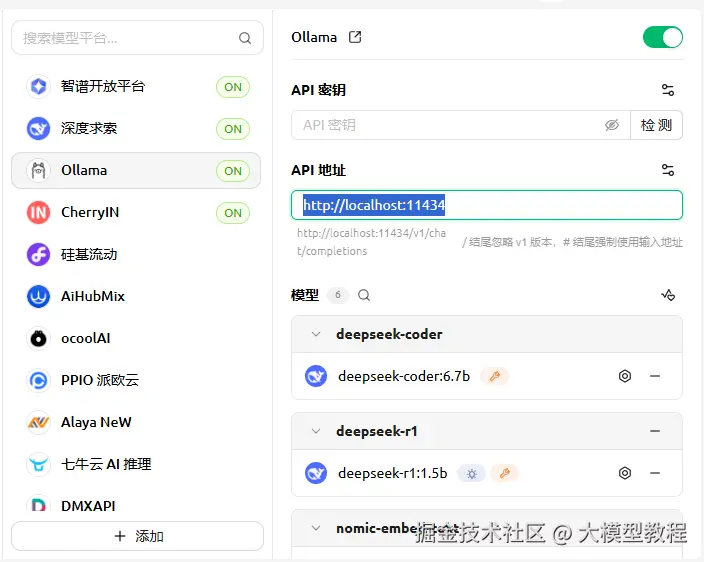The width and height of the screenshot is (704, 562).
Task: Click the Alaya NeW provider logo
Action: (39, 422)
